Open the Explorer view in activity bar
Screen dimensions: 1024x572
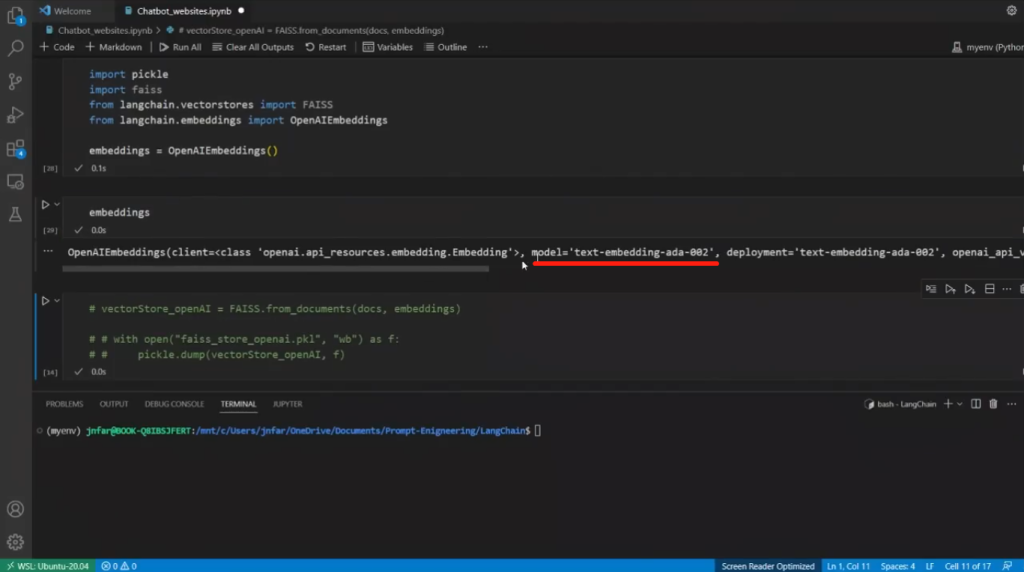point(15,15)
